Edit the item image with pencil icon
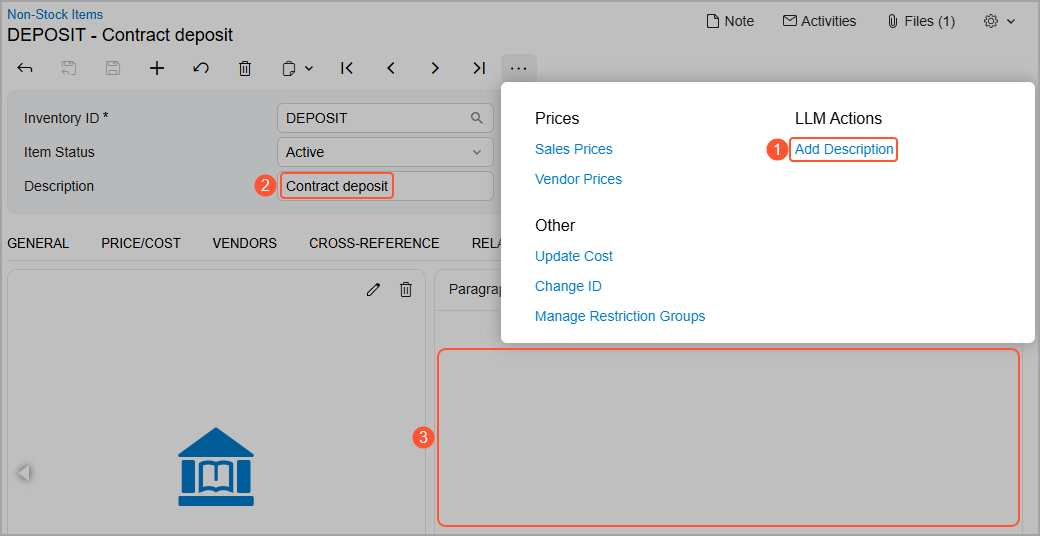The width and height of the screenshot is (1040, 536). click(x=374, y=289)
